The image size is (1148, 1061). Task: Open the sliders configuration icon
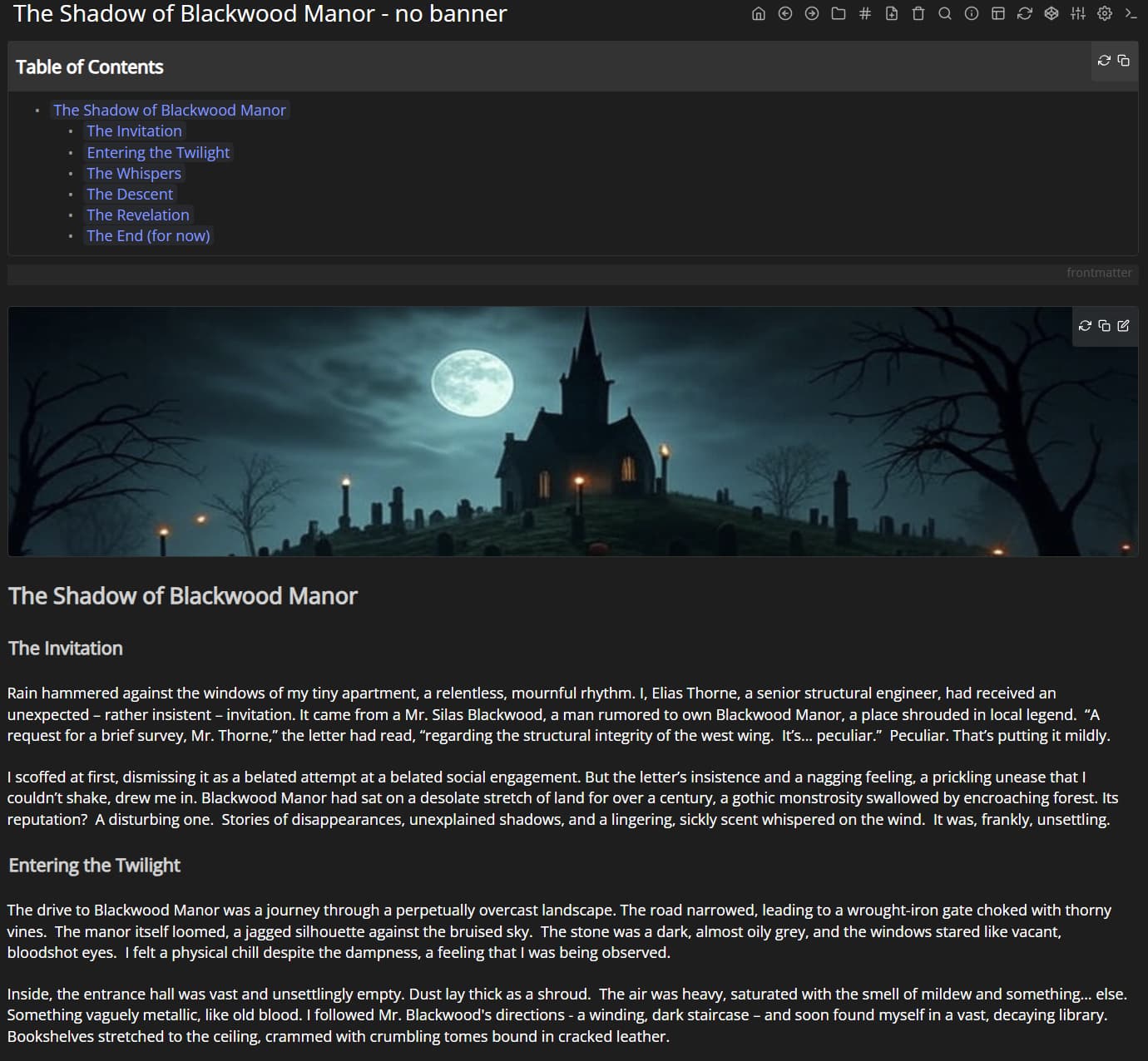point(1078,13)
